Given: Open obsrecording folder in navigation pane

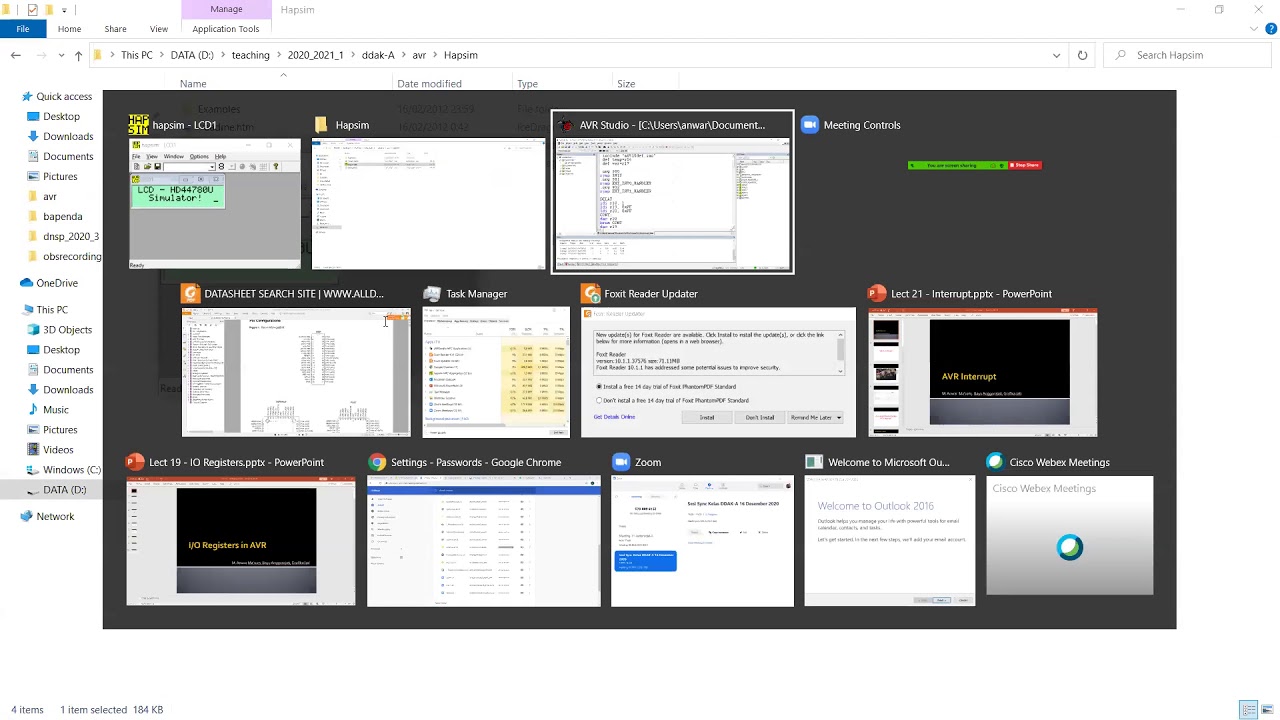Looking at the screenshot, I should [72, 257].
